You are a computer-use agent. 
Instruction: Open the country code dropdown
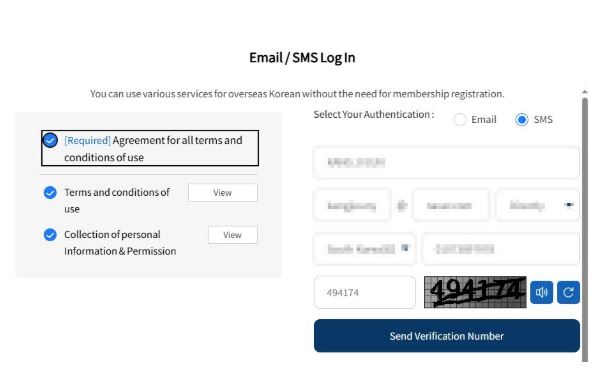coord(364,249)
